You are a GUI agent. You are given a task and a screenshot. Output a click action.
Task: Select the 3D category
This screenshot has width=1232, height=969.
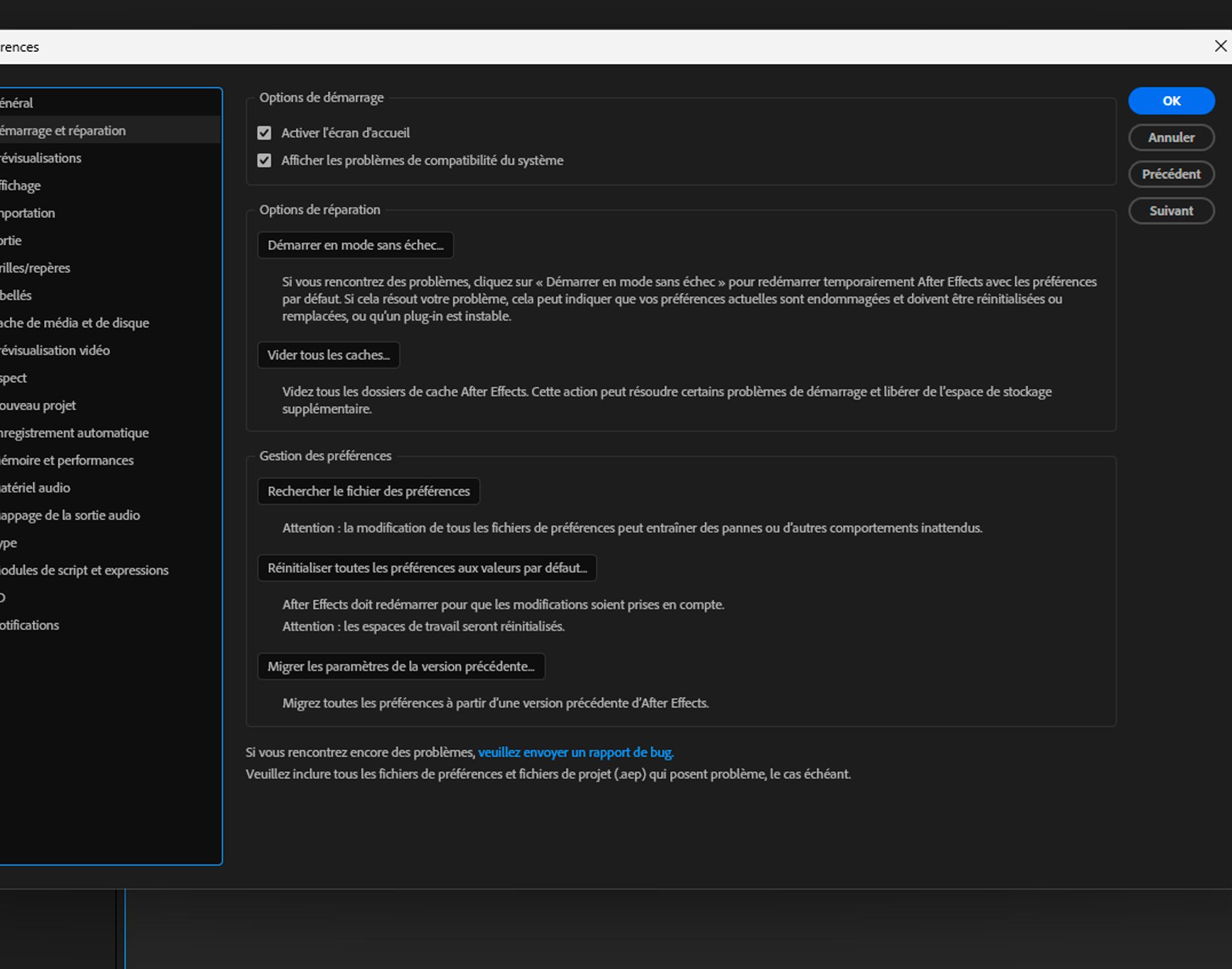tap(110, 598)
